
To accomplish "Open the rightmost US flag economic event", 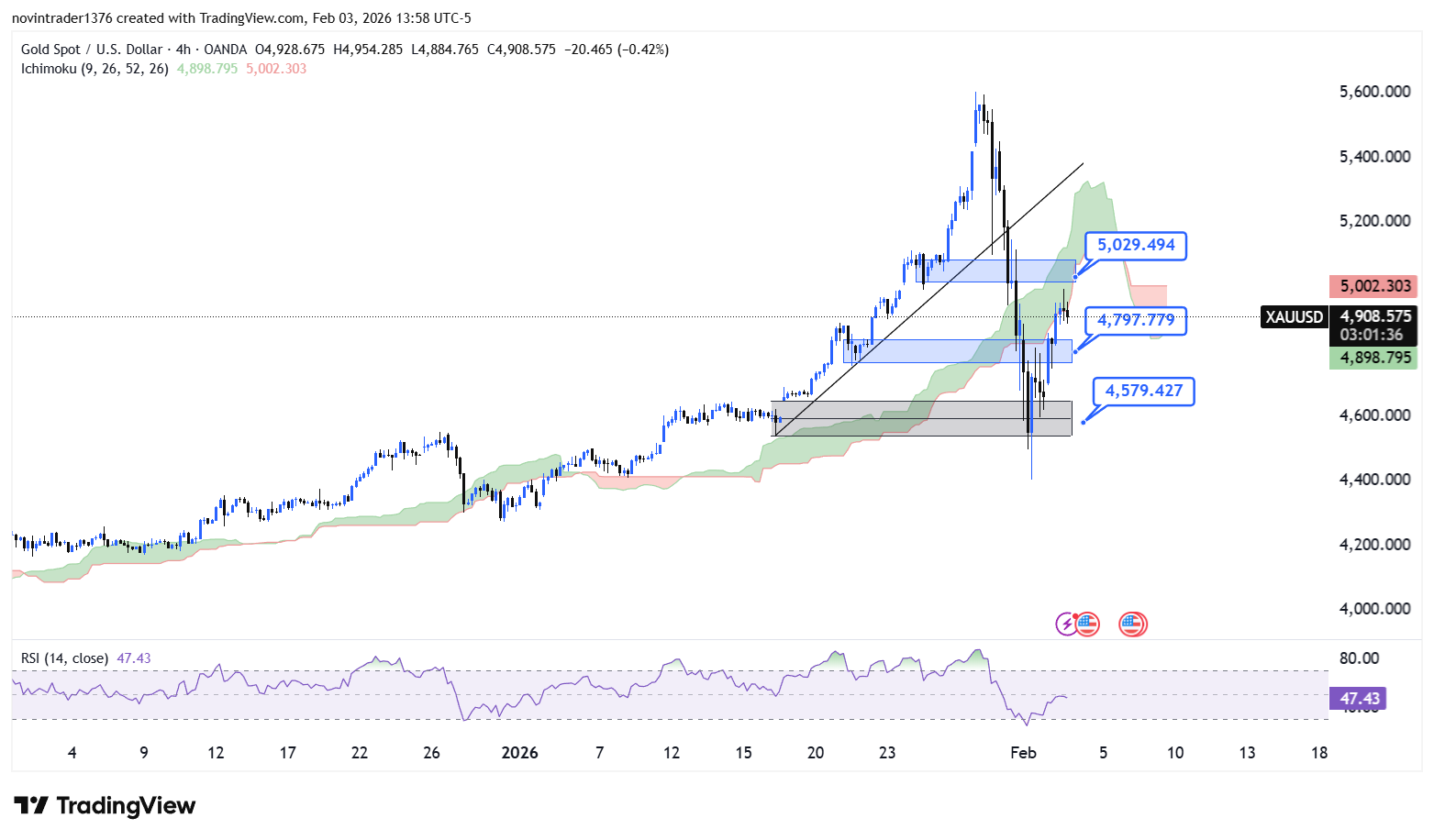I will tap(1133, 624).
